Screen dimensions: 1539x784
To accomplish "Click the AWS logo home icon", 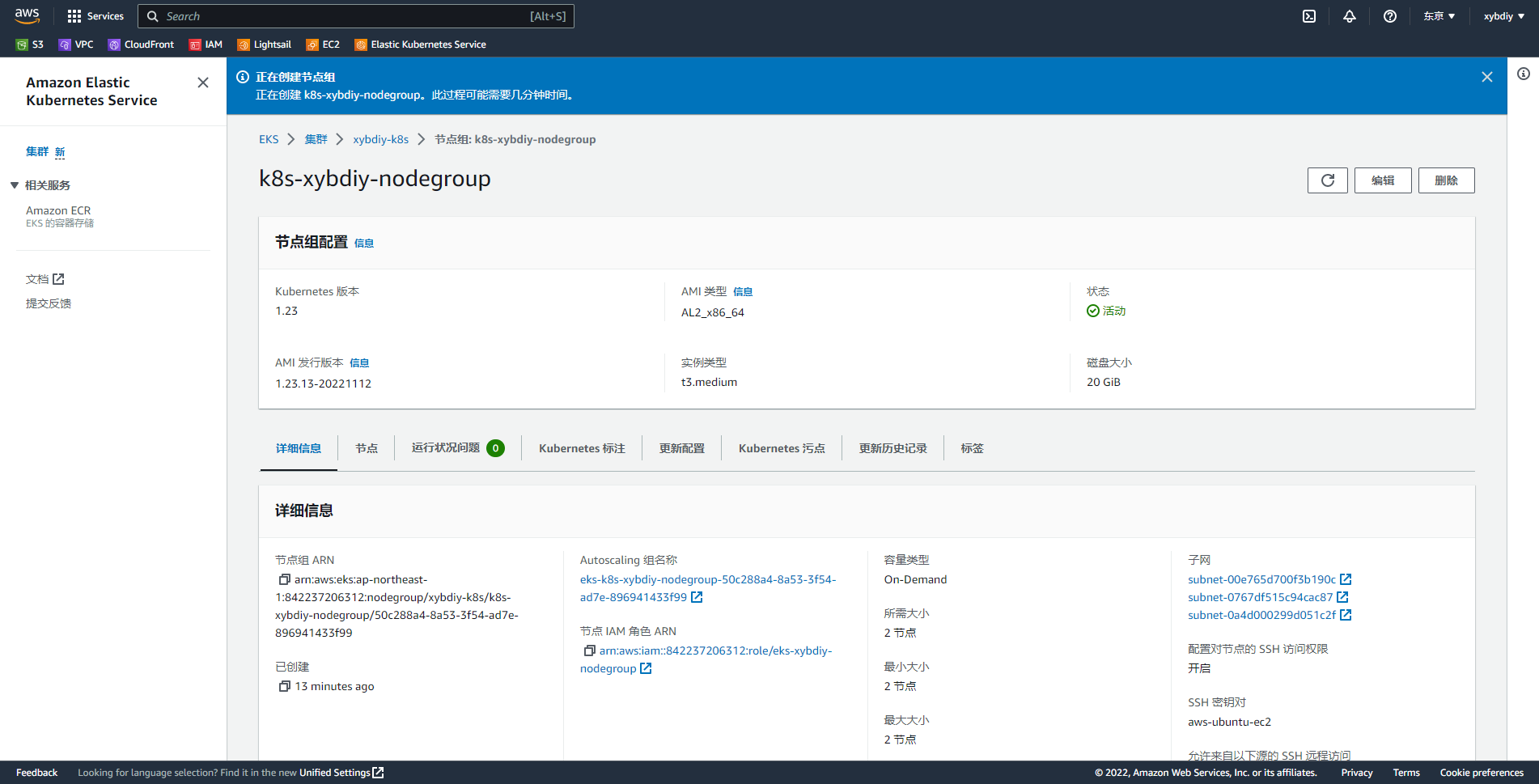I will click(28, 15).
